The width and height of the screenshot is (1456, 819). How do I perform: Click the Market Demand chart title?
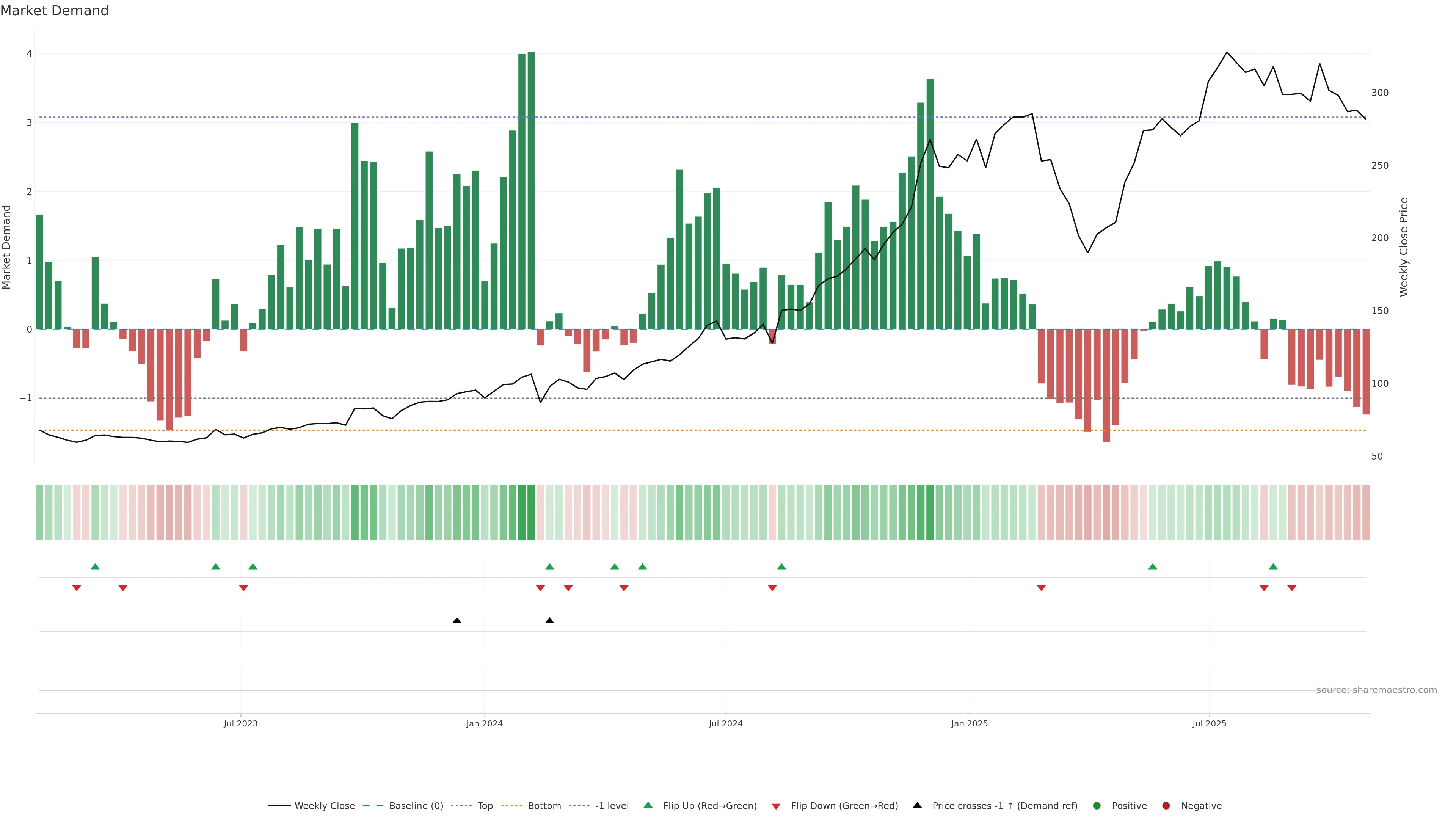pos(54,11)
